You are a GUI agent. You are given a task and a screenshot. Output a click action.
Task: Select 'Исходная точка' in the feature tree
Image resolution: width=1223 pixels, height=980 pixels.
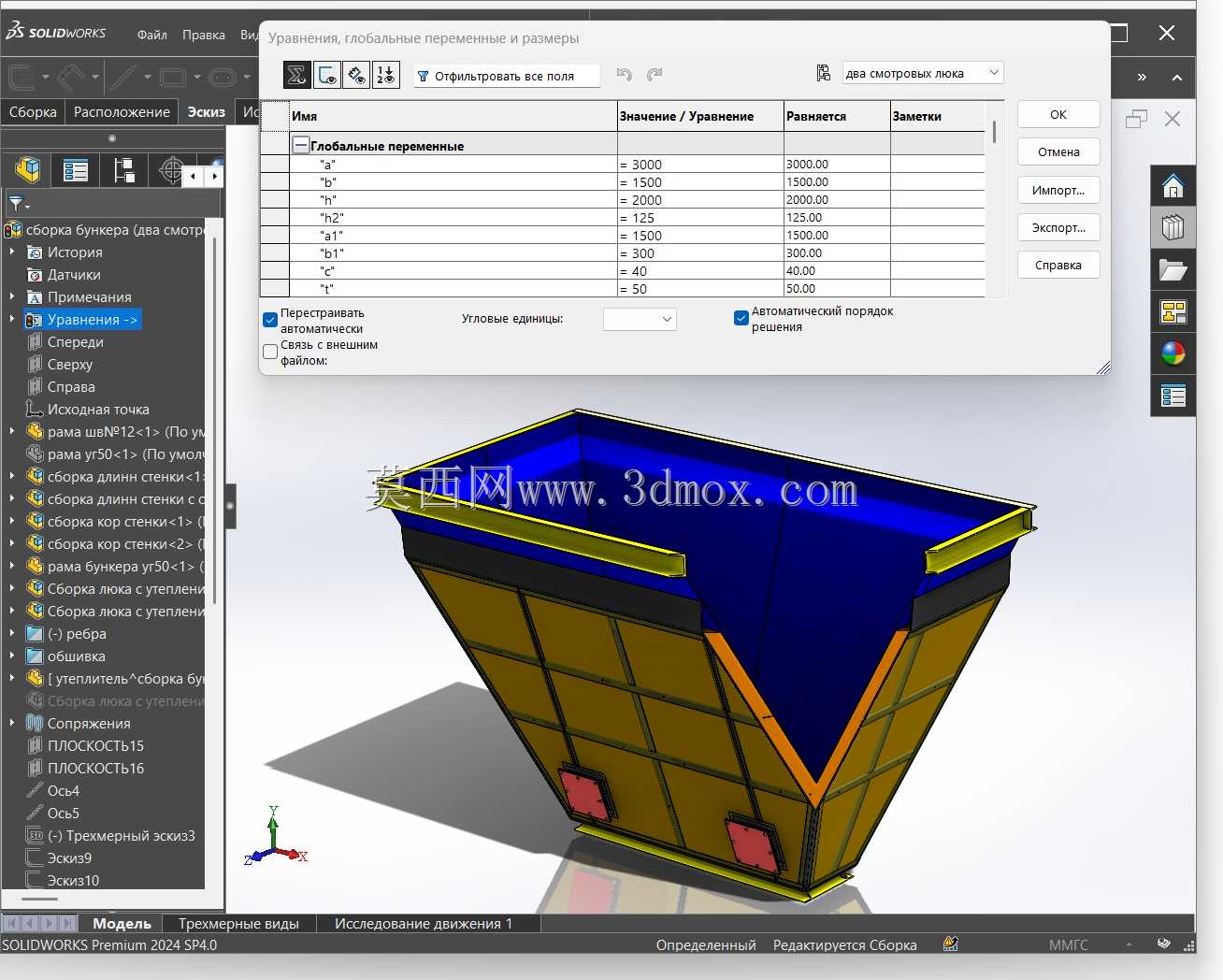coord(97,410)
